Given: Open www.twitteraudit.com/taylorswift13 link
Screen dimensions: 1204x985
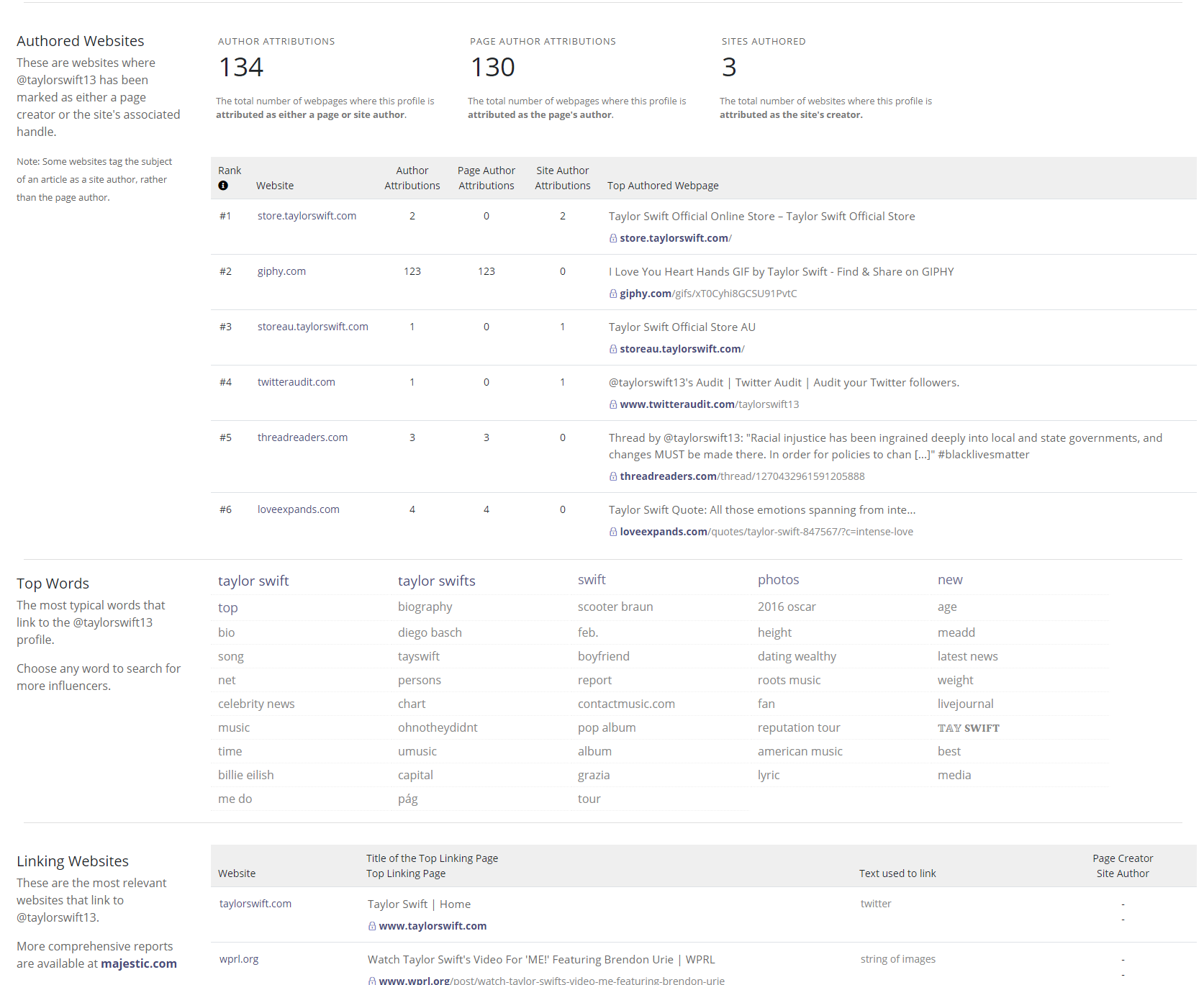Looking at the screenshot, I should (710, 404).
